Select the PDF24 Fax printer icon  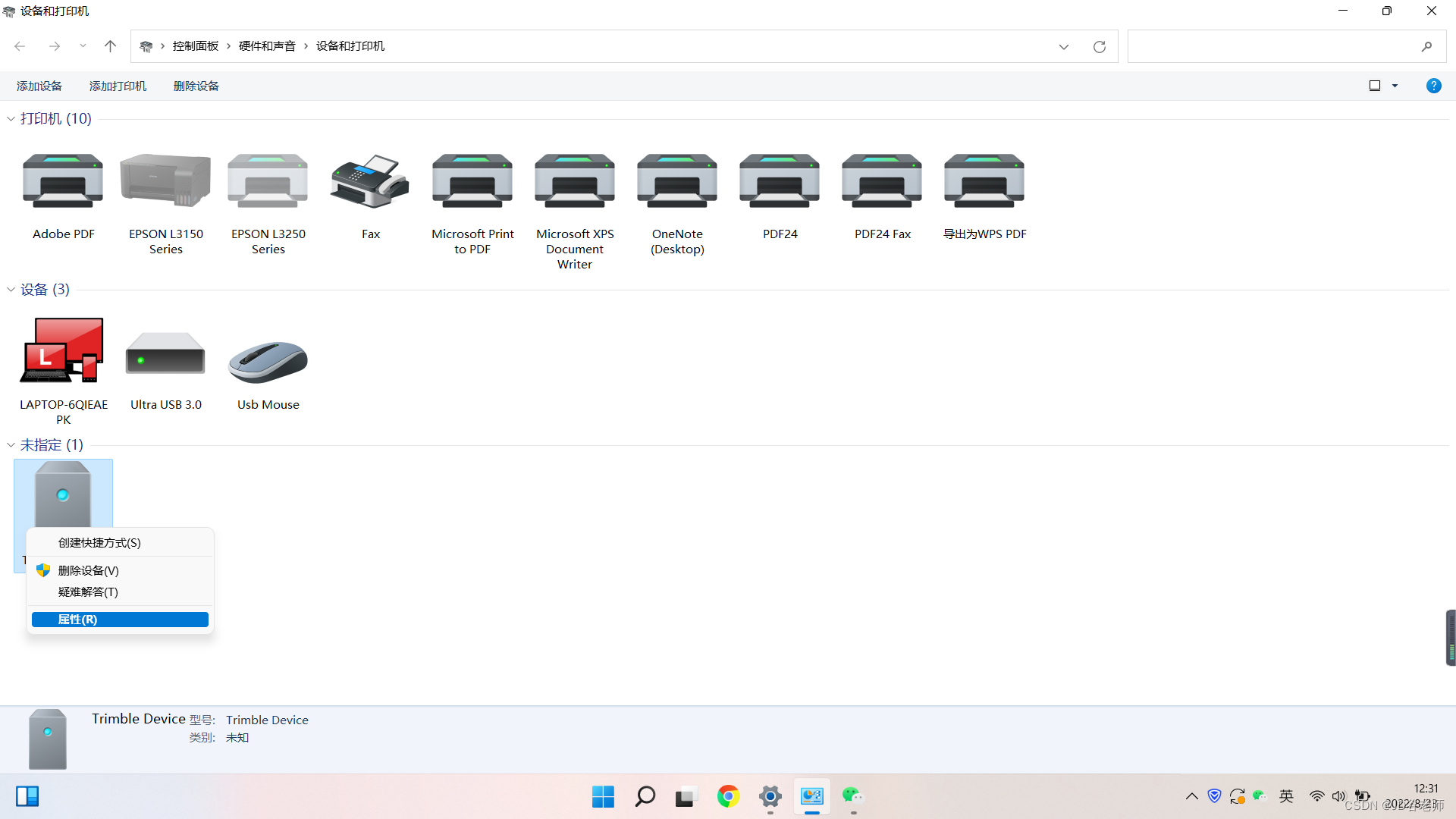coord(882,182)
